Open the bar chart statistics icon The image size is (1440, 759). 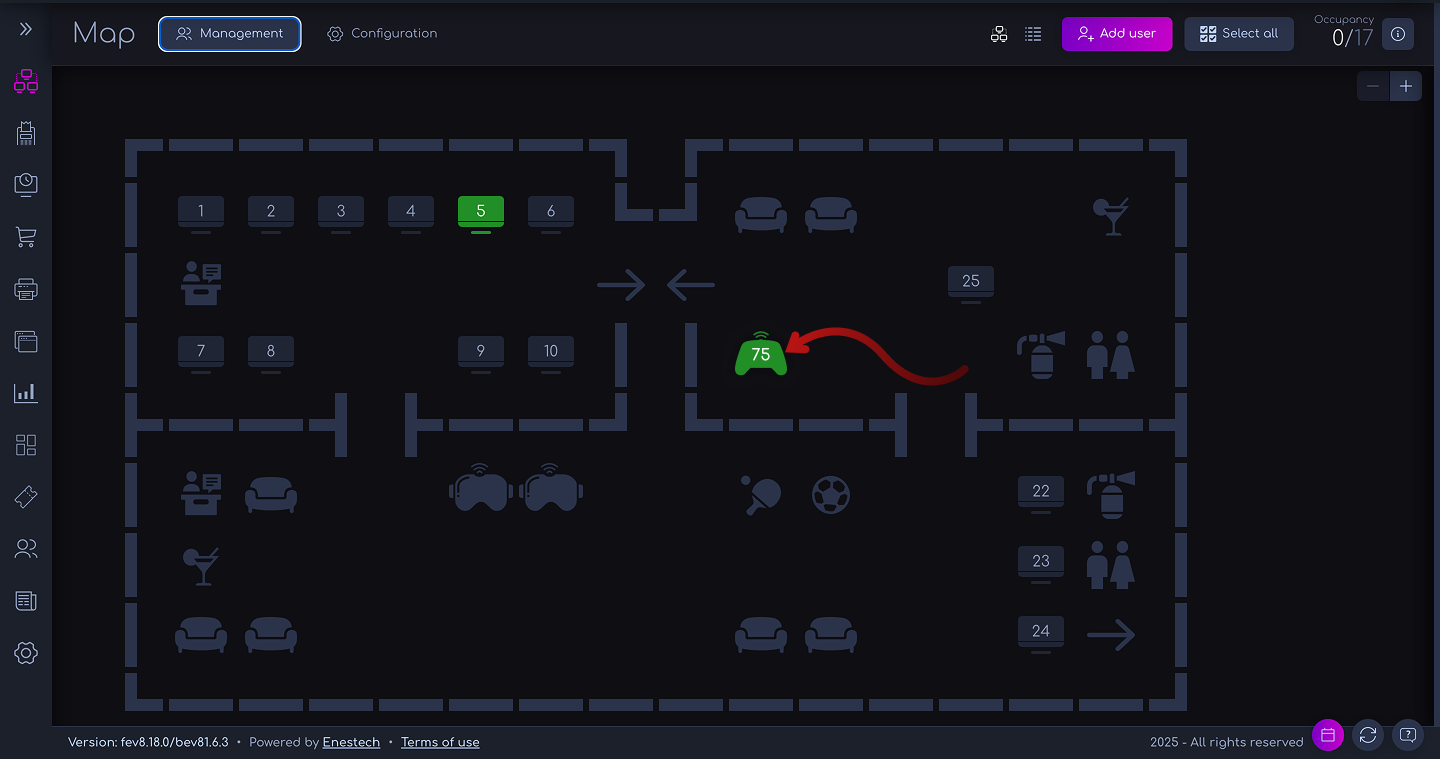coord(26,393)
